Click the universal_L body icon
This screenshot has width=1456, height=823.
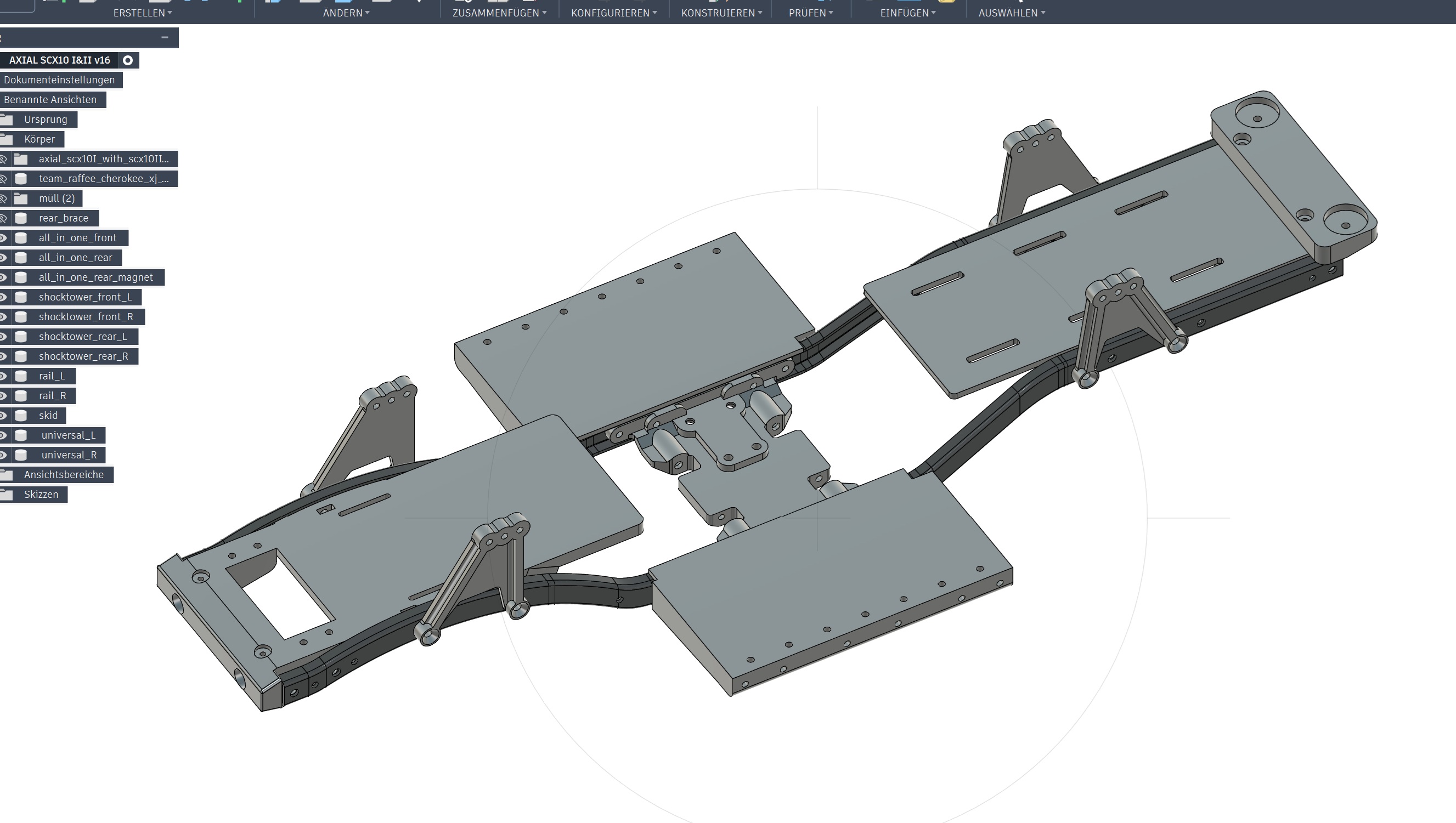point(21,435)
